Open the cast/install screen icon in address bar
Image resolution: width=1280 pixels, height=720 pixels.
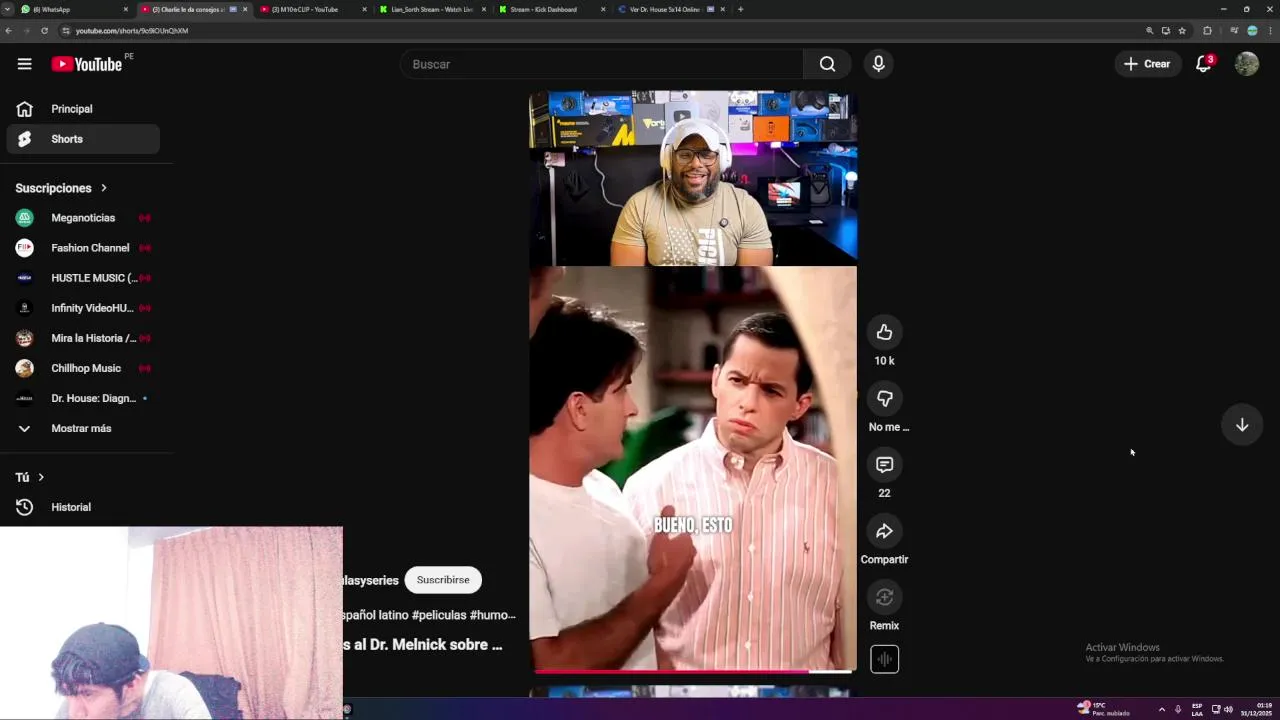(x=1165, y=31)
